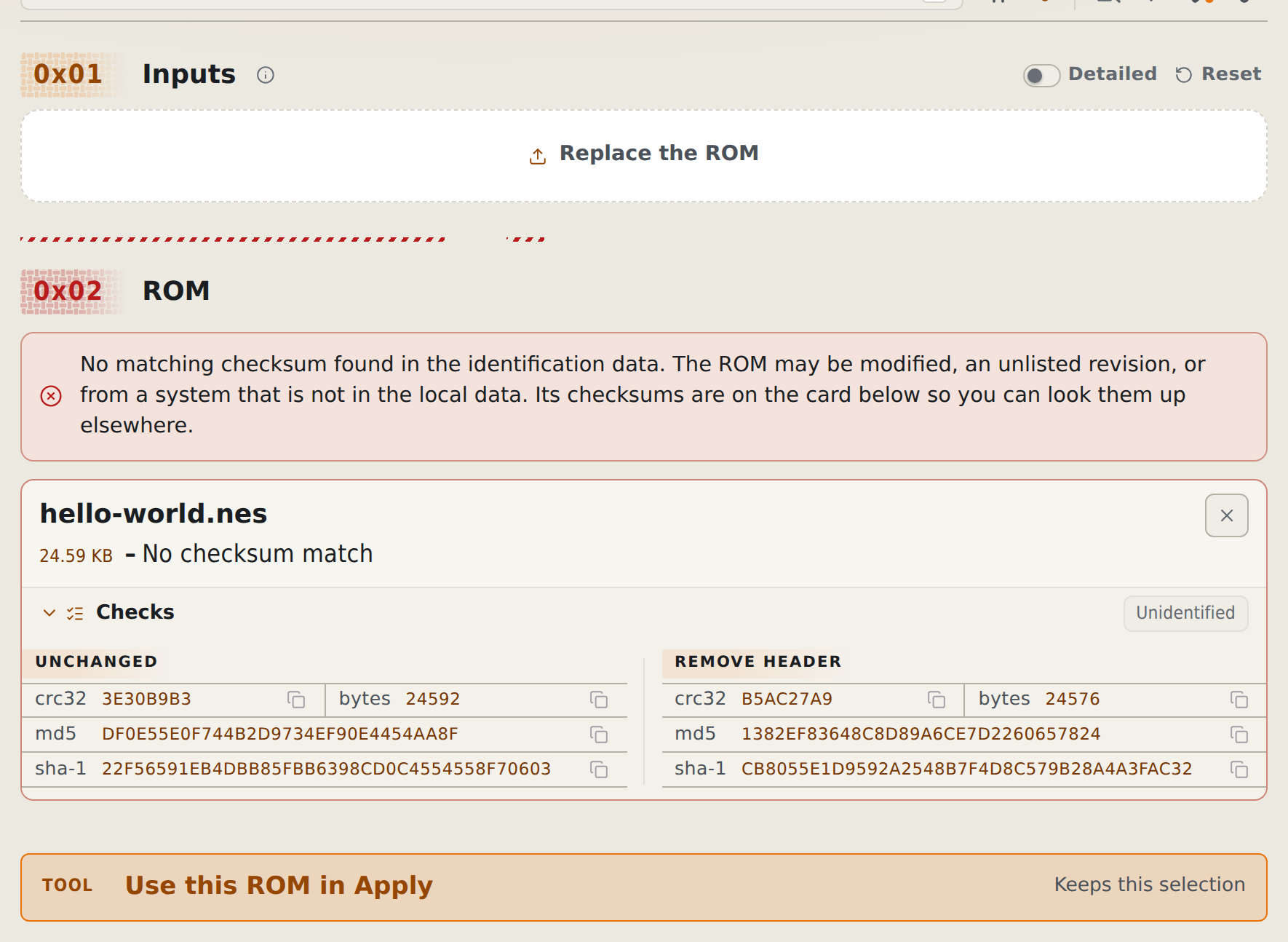Click the UNCHANGED column header

tap(96, 661)
